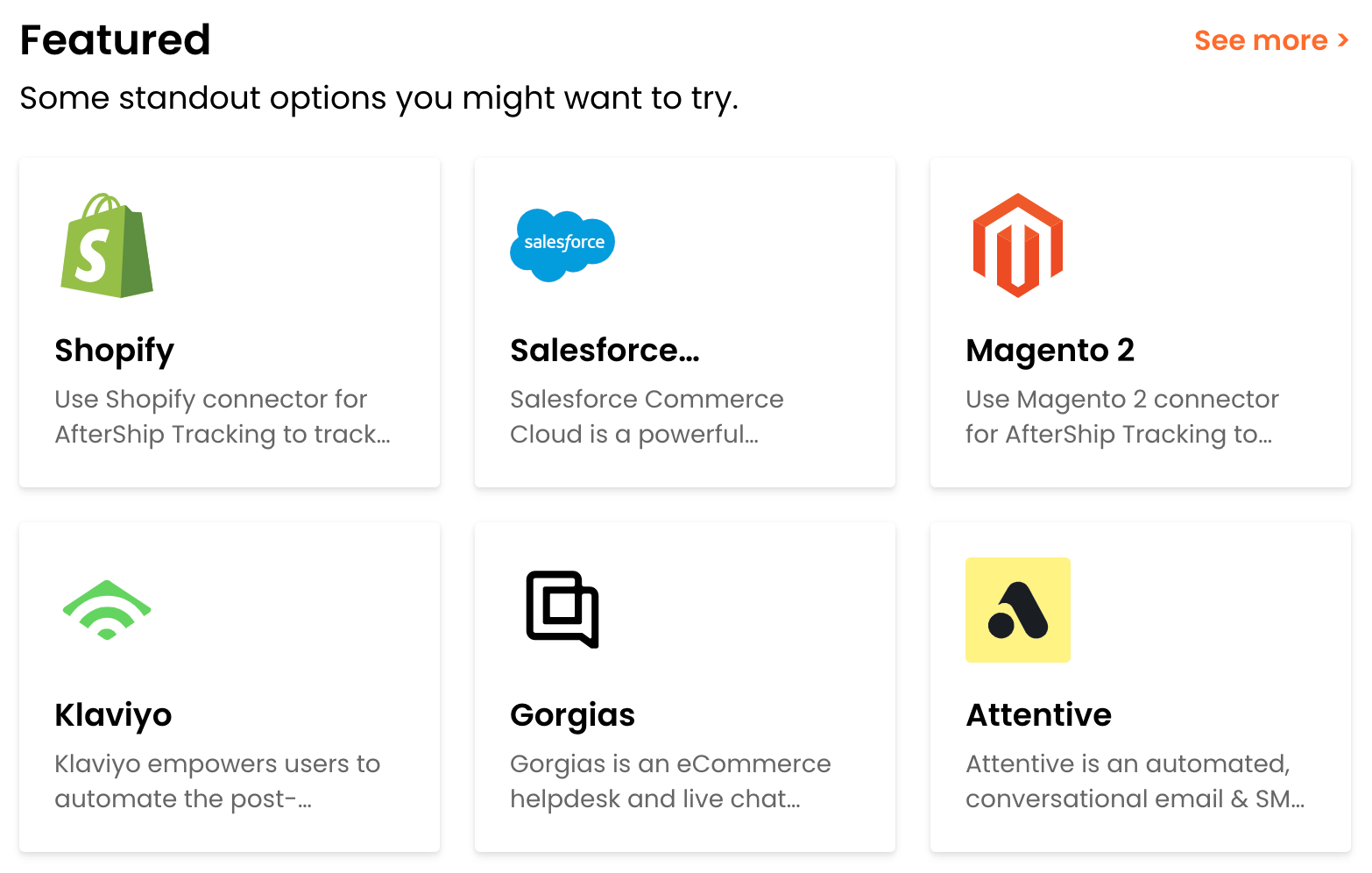Click the orange Magento hexagon logo
1372x873 pixels.
[1017, 245]
